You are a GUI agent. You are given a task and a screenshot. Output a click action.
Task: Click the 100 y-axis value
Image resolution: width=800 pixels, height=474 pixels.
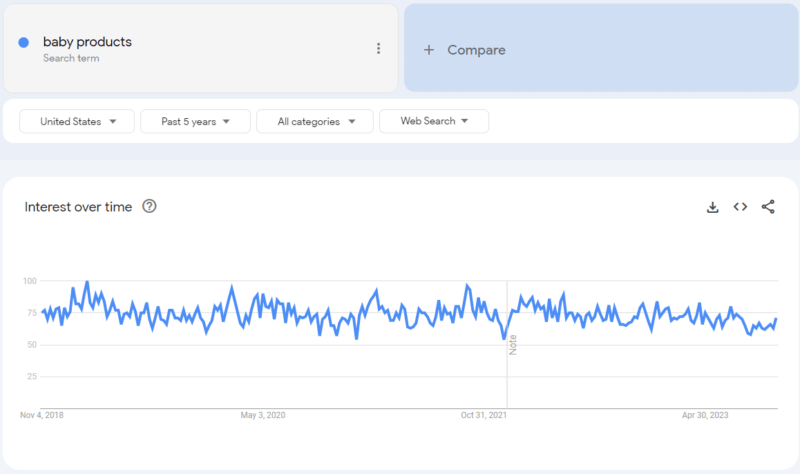[x=30, y=281]
